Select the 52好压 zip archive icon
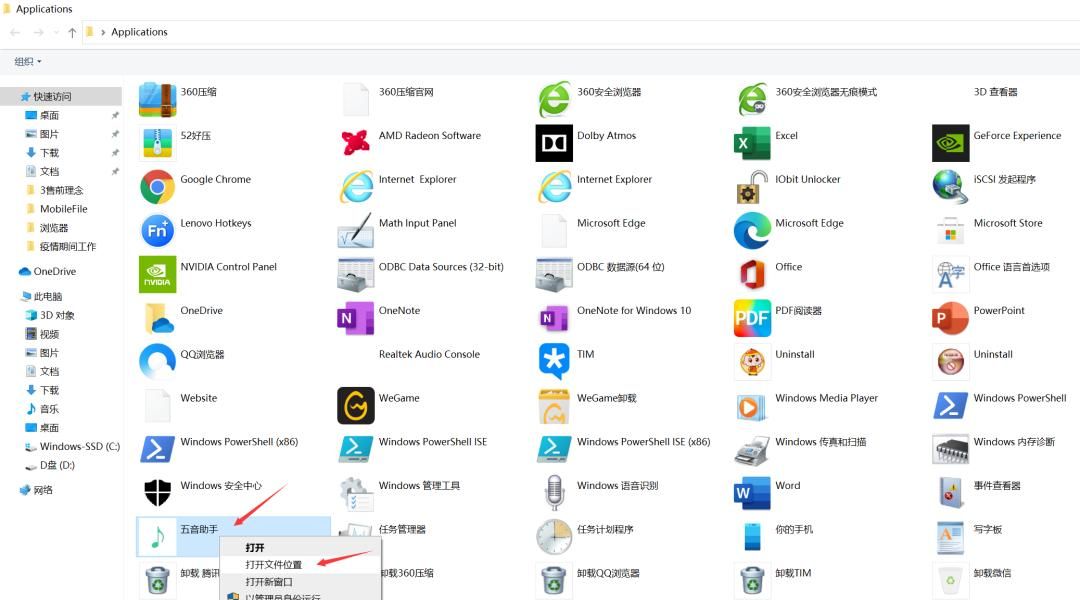Screen dimensions: 1080x600 pos(157,143)
